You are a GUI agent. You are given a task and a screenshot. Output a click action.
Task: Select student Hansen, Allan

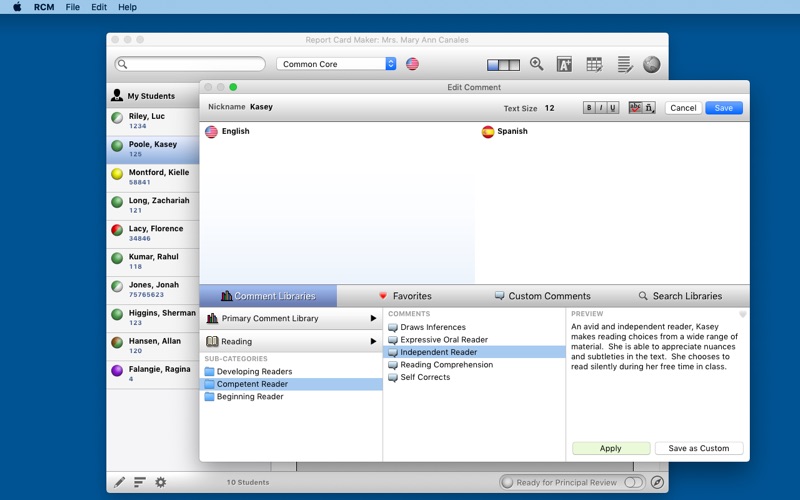click(153, 346)
